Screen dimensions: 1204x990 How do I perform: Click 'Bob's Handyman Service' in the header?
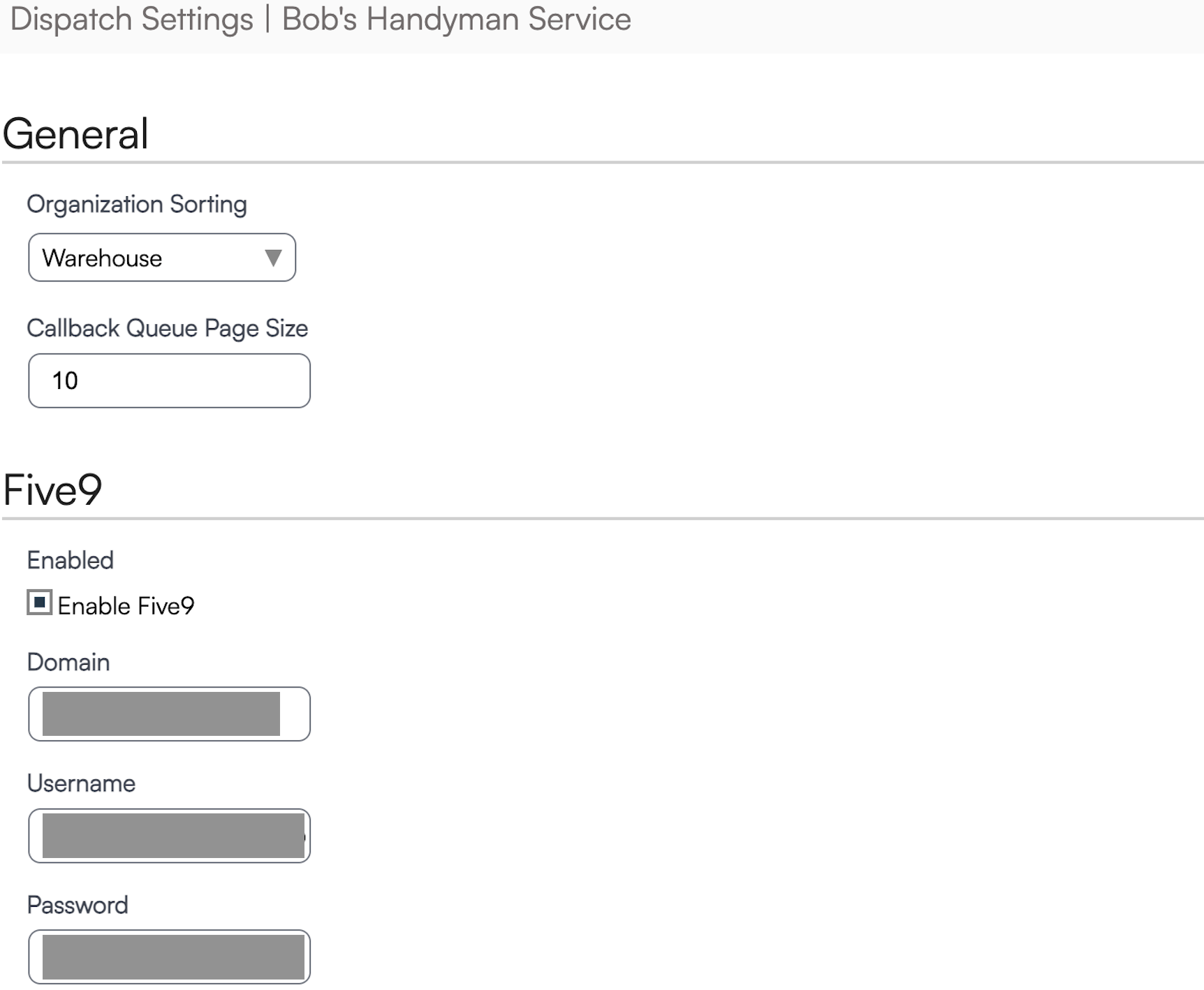point(456,19)
